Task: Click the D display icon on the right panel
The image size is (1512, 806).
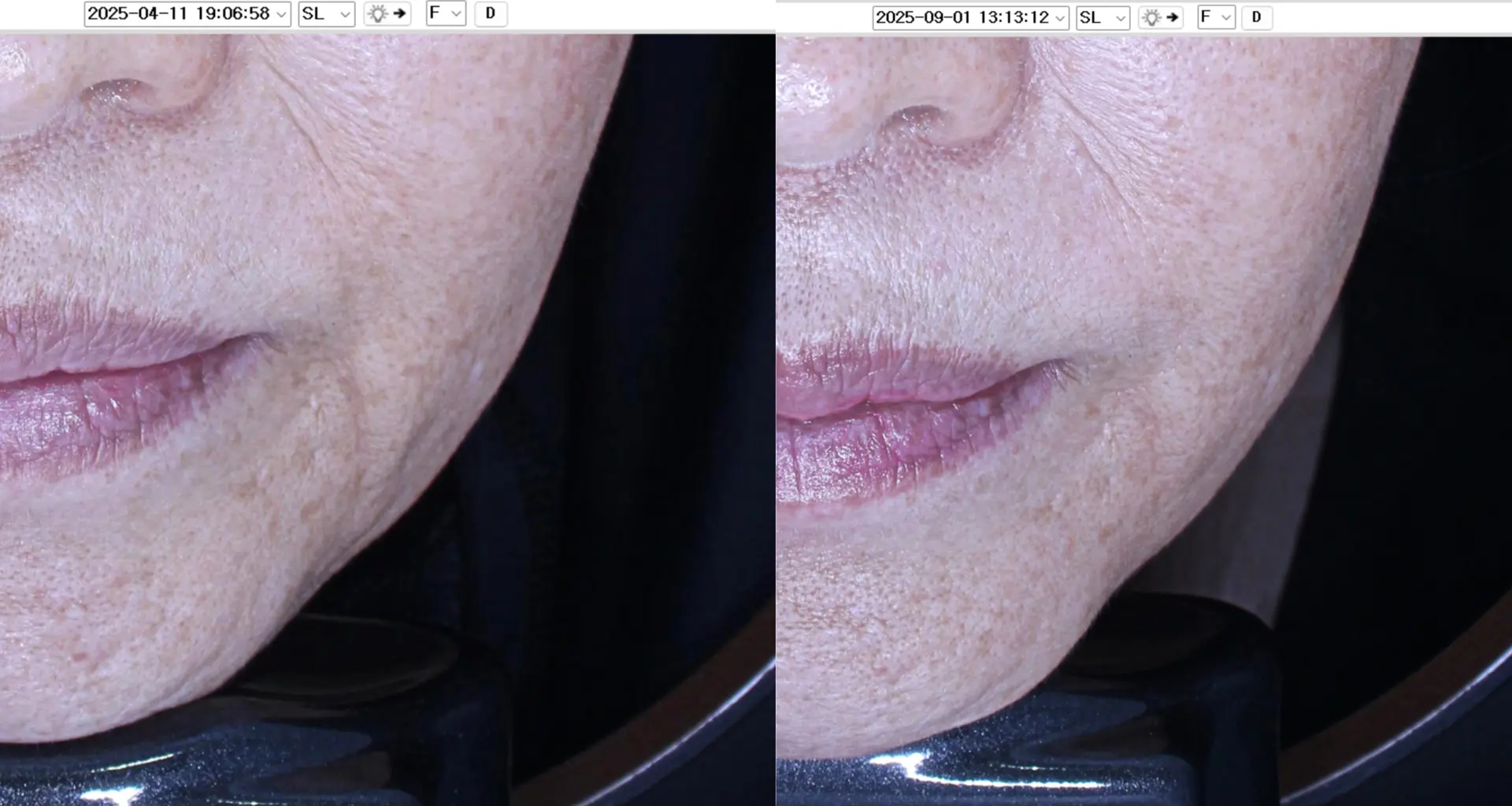Action: click(x=1258, y=17)
